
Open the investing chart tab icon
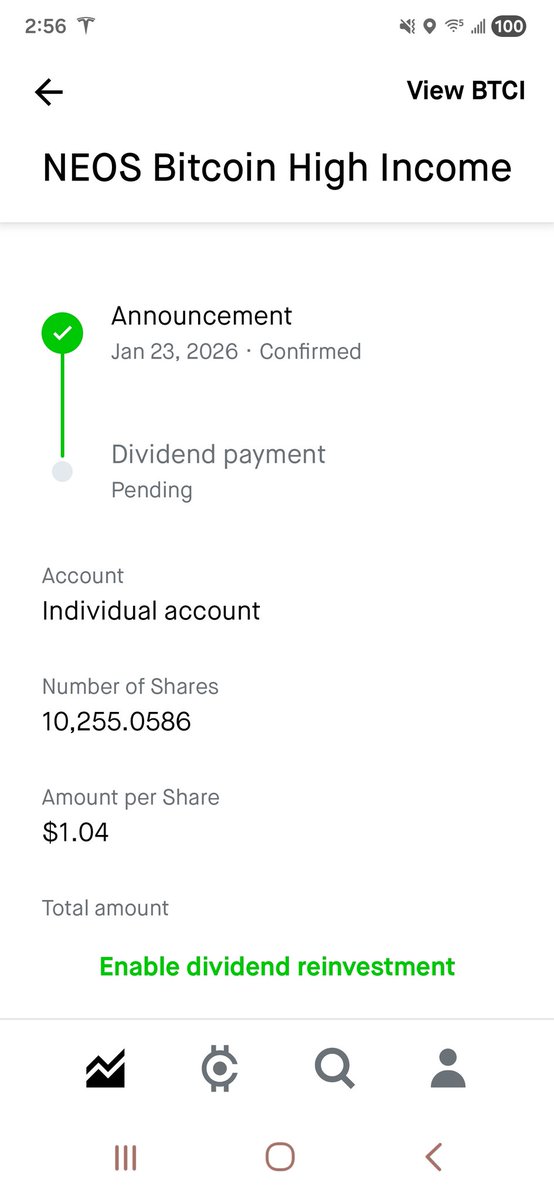(x=105, y=1070)
